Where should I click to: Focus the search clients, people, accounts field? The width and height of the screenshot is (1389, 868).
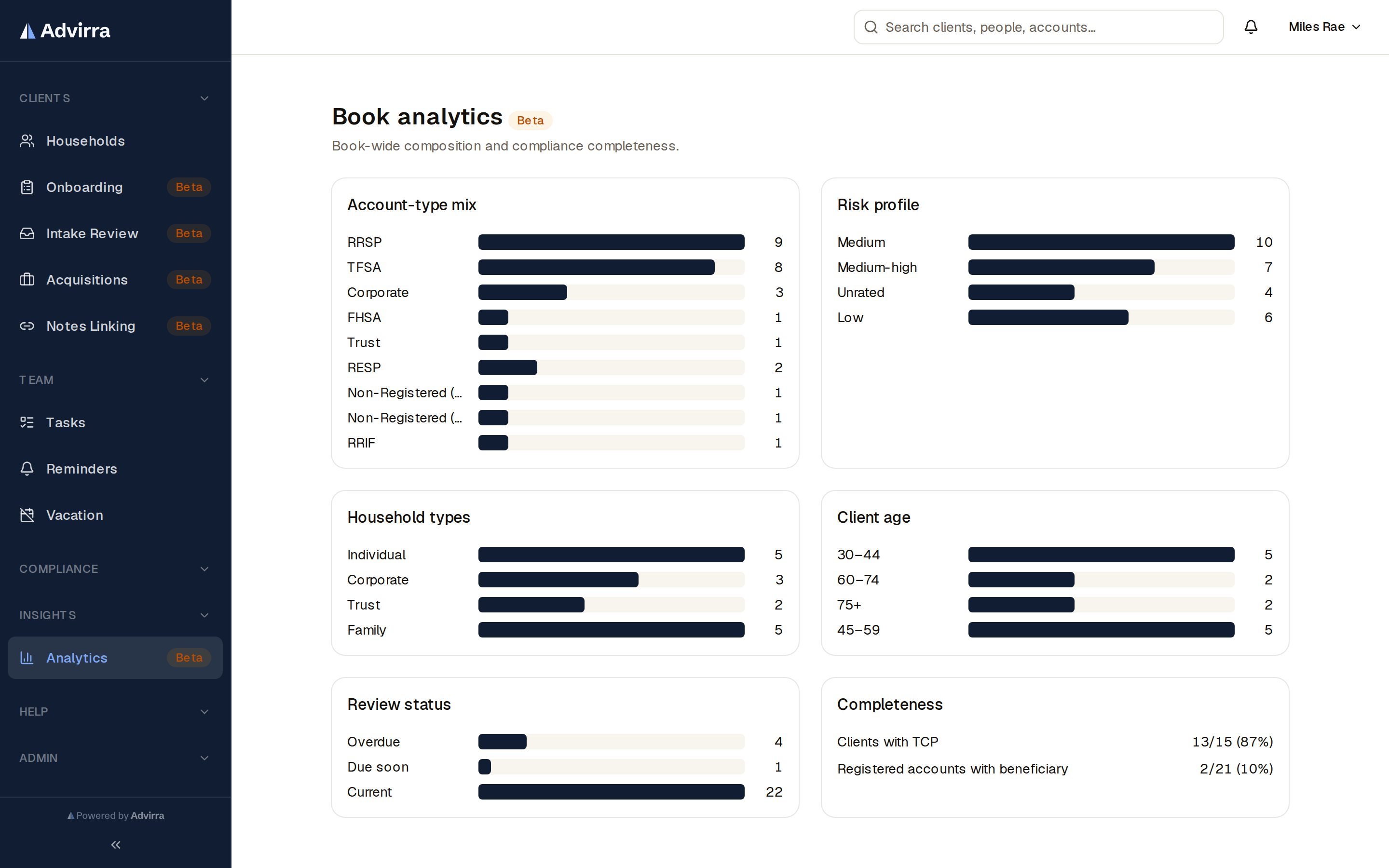point(1038,27)
